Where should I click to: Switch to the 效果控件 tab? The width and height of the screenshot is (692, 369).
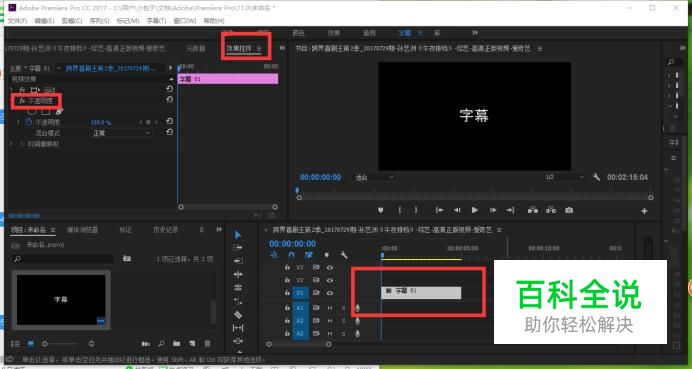pyautogui.click(x=244, y=49)
